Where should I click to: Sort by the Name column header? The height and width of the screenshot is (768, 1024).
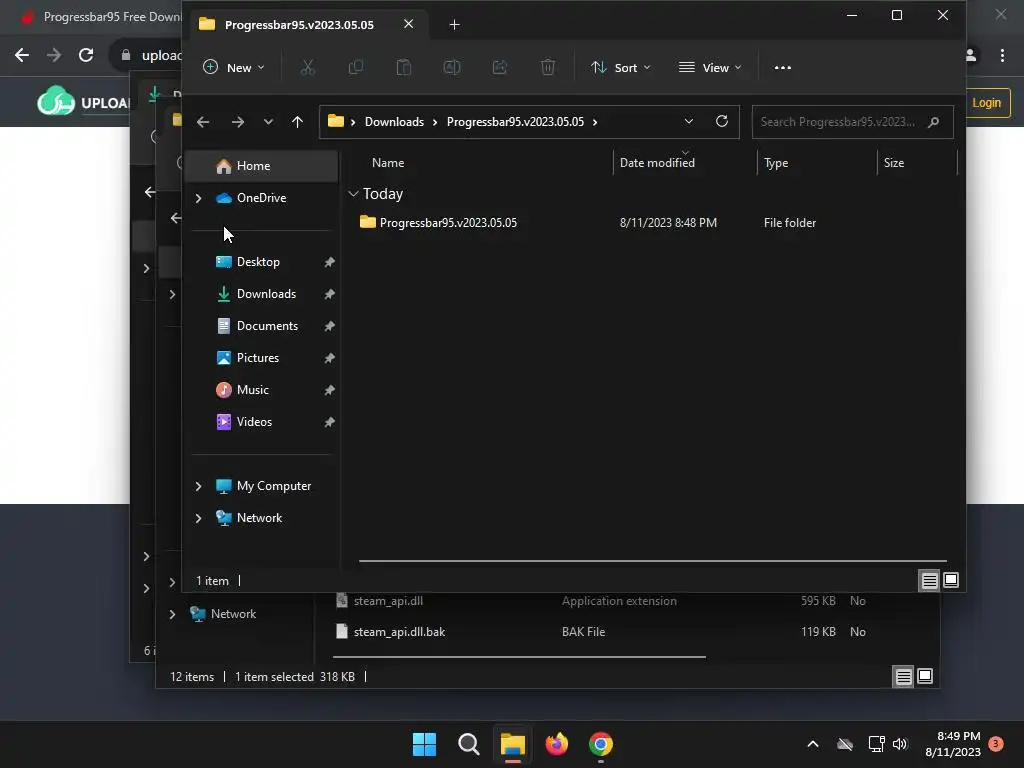point(388,163)
